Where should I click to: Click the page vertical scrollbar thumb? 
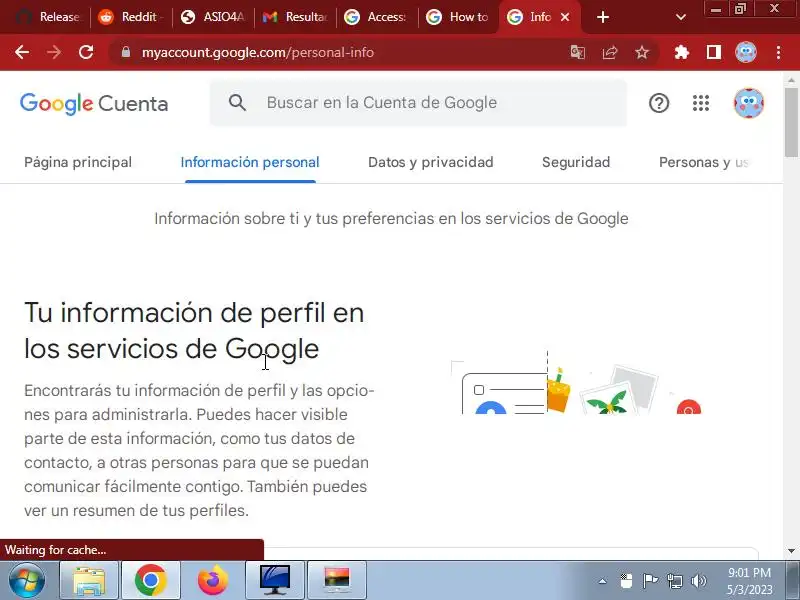[791, 122]
